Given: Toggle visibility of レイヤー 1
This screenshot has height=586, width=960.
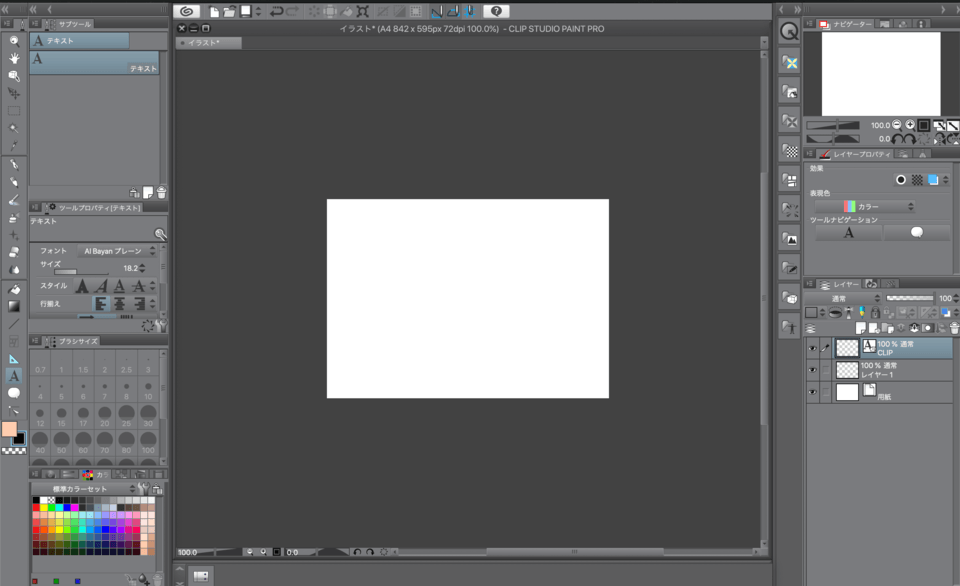Looking at the screenshot, I should 812,370.
